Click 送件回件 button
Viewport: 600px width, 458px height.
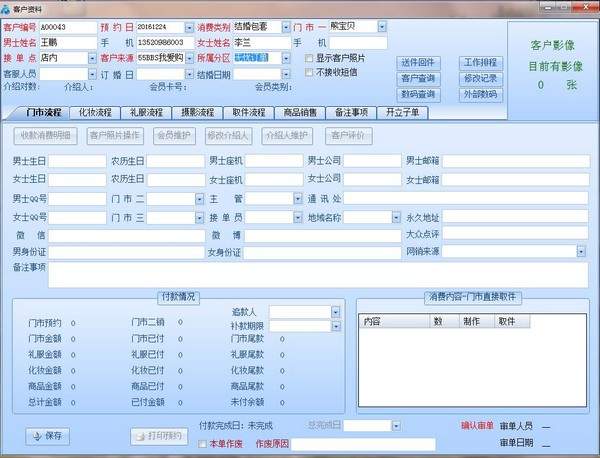(x=417, y=62)
